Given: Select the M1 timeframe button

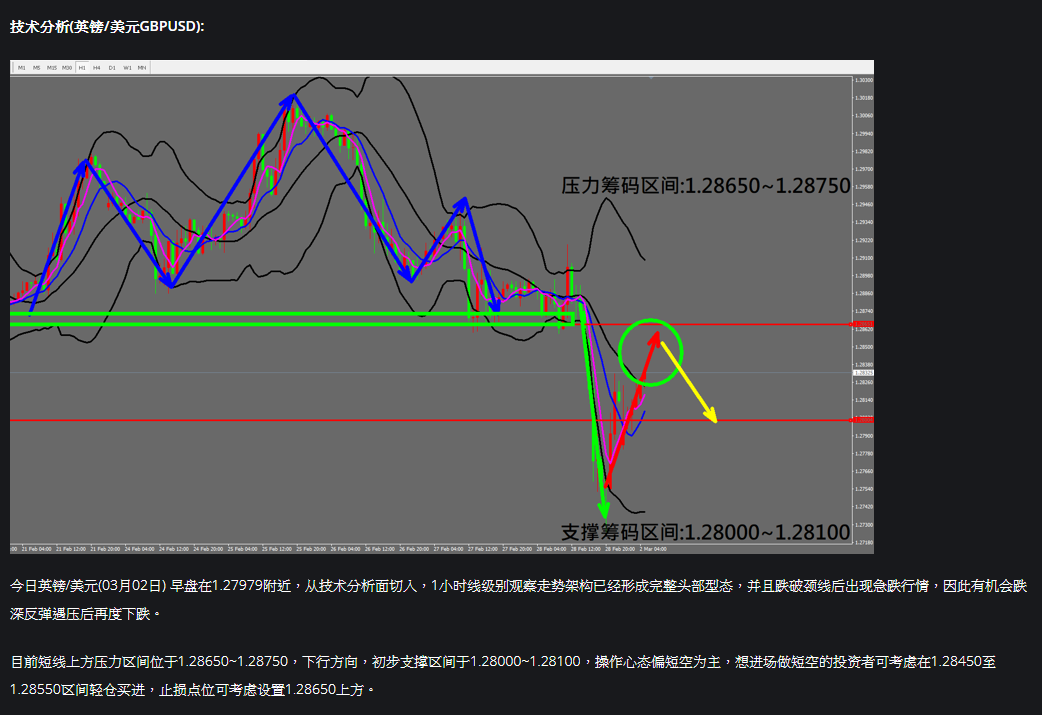Looking at the screenshot, I should [x=22, y=68].
